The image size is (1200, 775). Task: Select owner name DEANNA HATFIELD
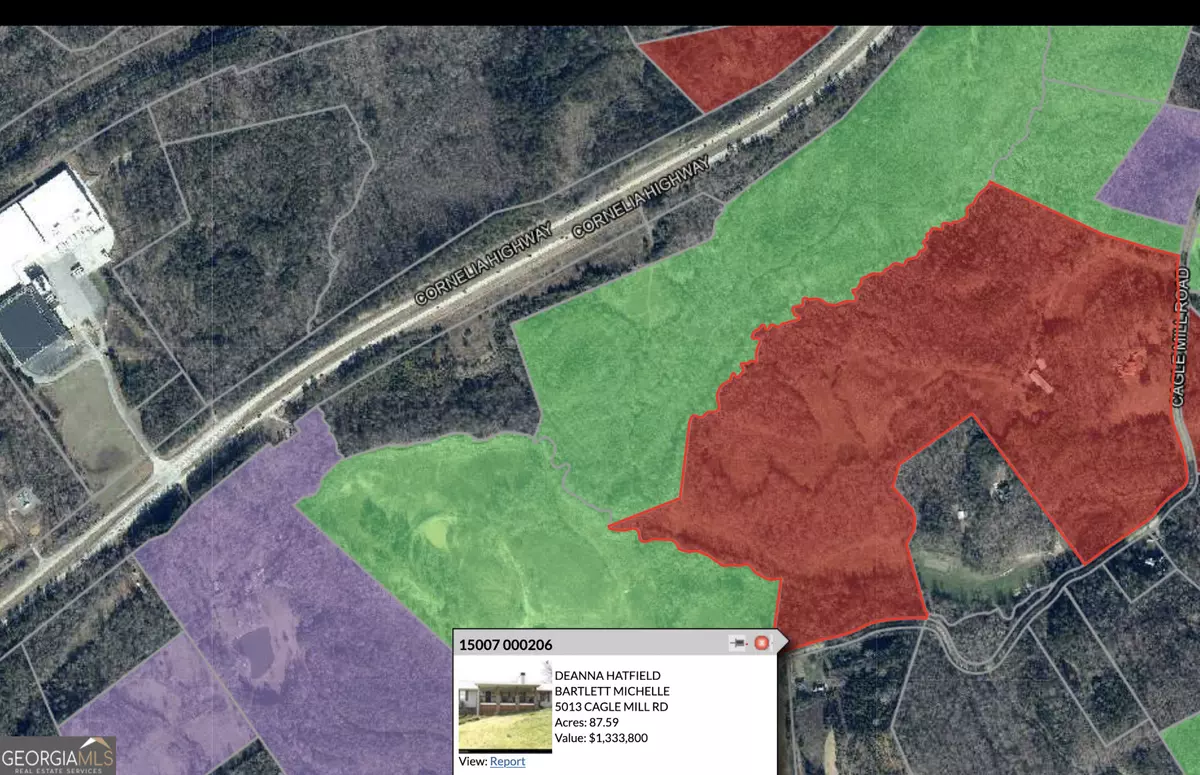pos(608,677)
